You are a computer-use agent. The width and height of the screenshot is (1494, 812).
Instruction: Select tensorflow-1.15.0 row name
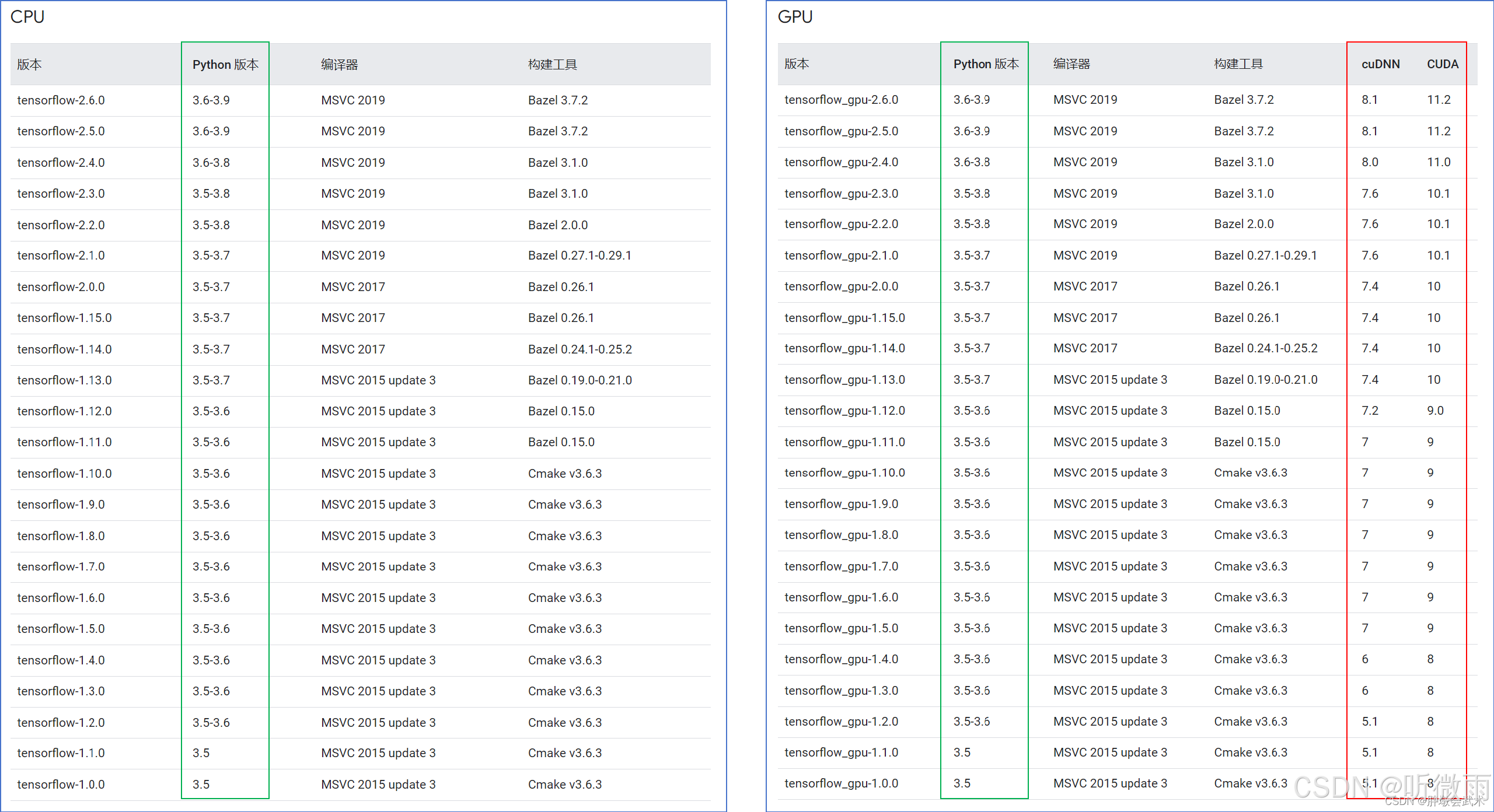coord(64,318)
